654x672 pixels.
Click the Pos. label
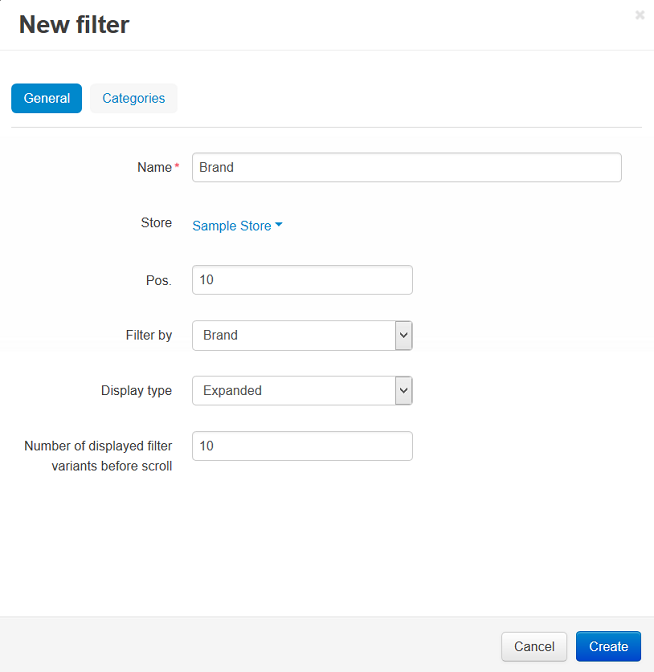click(159, 280)
